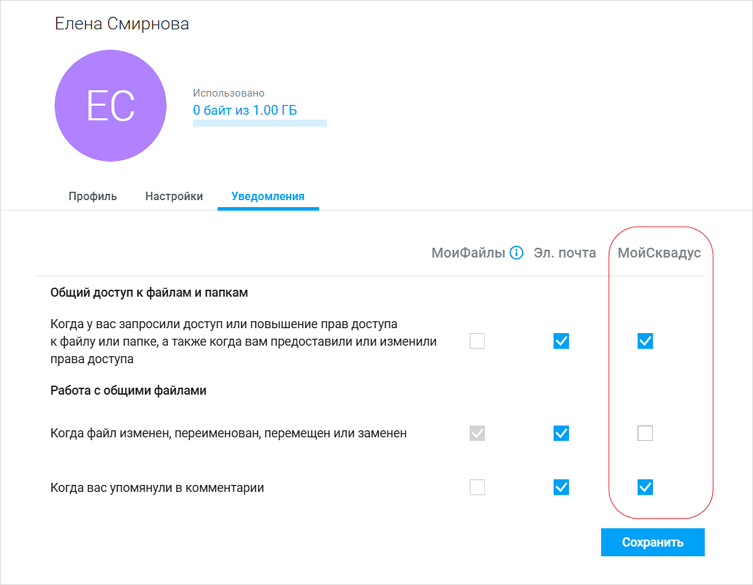The width and height of the screenshot is (753, 585).
Task: Click the greyed МоиФайлы checkbox for file changes
Action: (477, 433)
